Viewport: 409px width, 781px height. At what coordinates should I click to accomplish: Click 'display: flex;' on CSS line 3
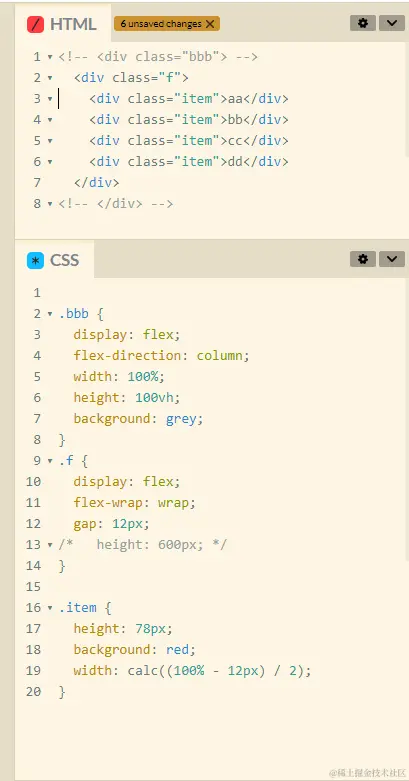tap(127, 335)
